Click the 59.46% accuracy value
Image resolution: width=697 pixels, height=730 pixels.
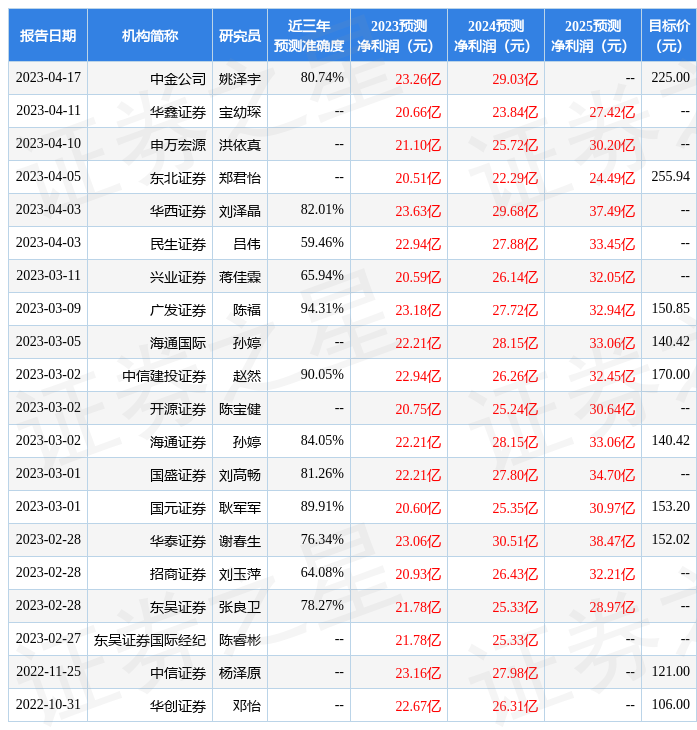[322, 243]
